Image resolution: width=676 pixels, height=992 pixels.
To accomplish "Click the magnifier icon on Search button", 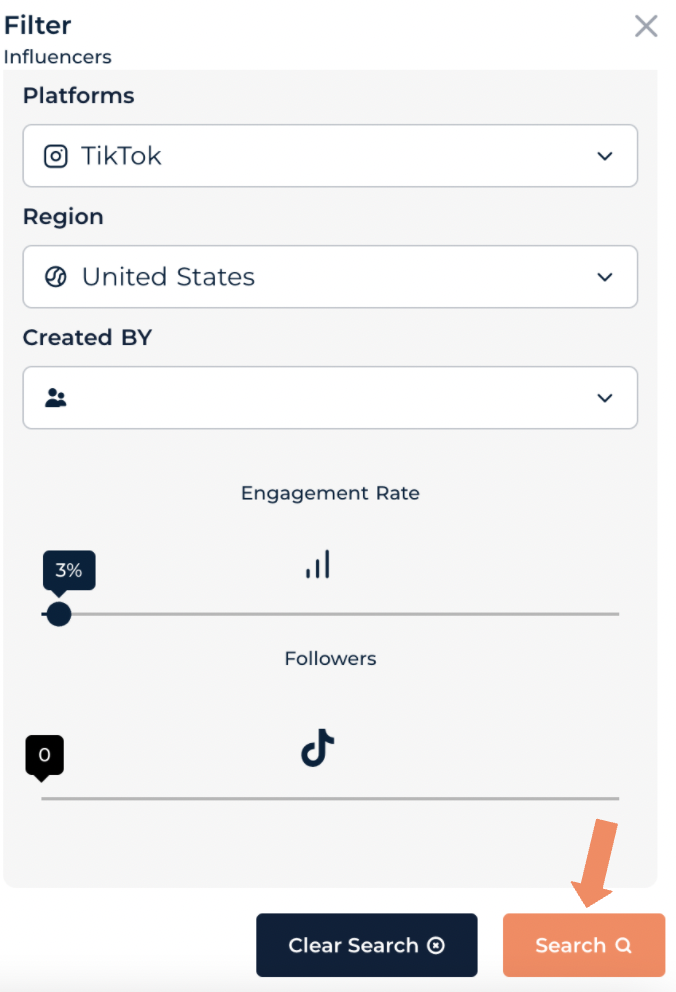I will pyautogui.click(x=624, y=945).
